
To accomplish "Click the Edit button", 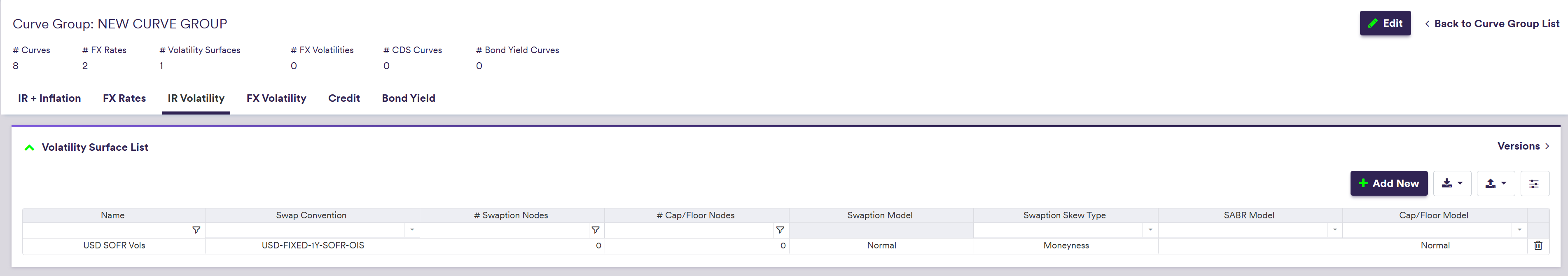I will pos(1385,24).
